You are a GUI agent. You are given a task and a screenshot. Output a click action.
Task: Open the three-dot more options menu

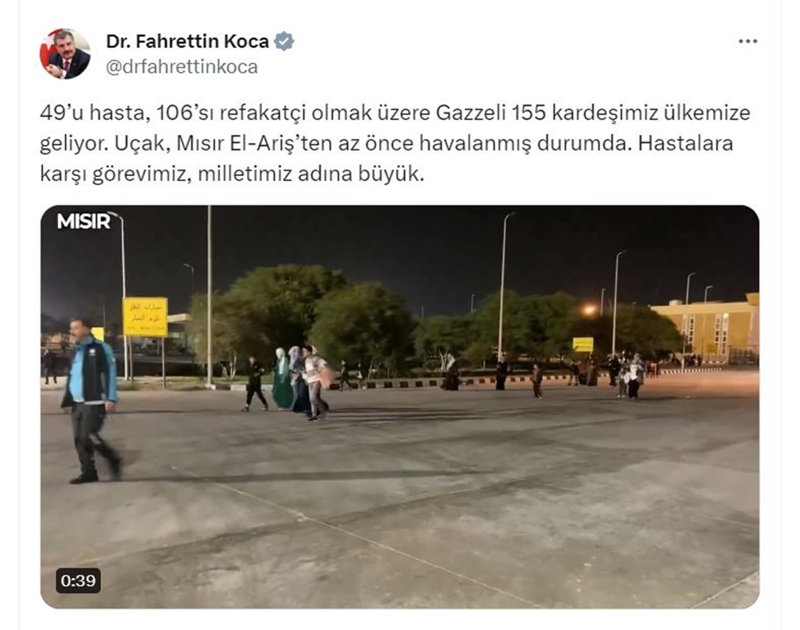pyautogui.click(x=747, y=41)
